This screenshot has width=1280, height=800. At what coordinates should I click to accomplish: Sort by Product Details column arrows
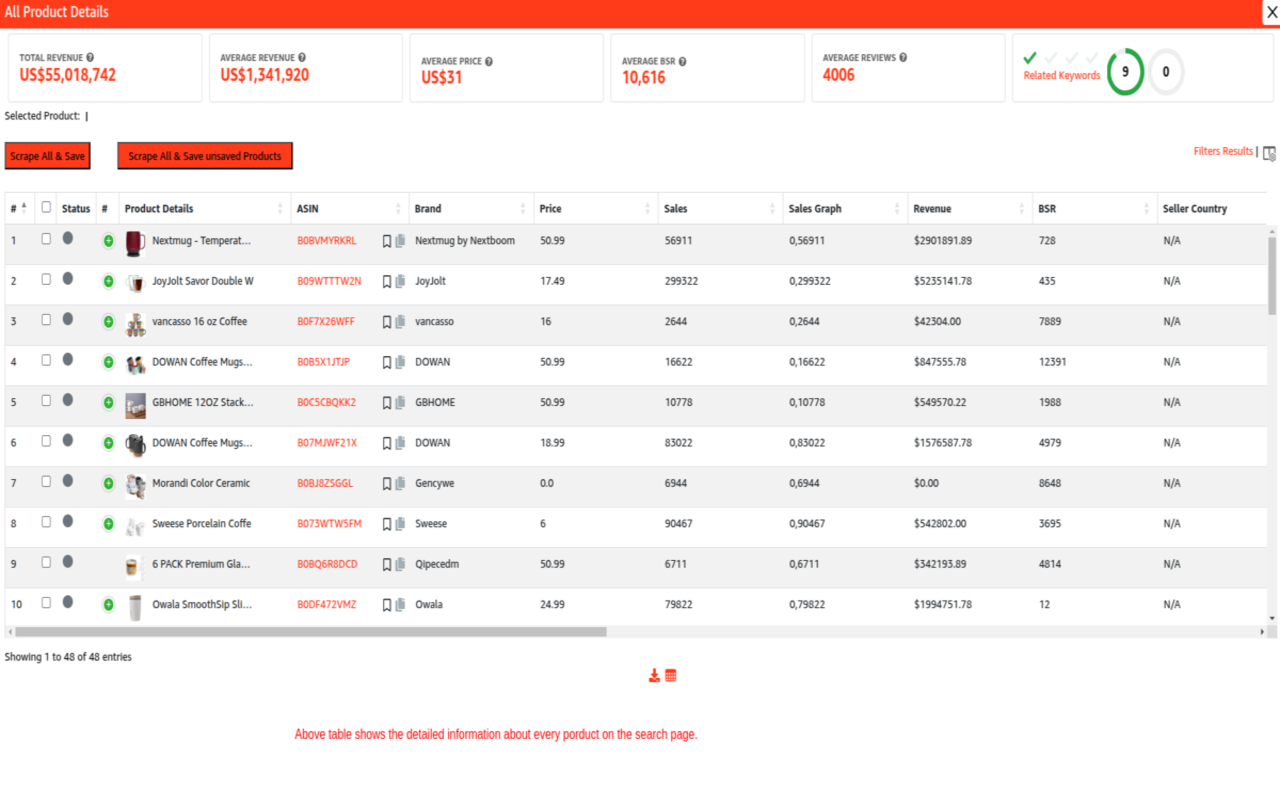280,209
